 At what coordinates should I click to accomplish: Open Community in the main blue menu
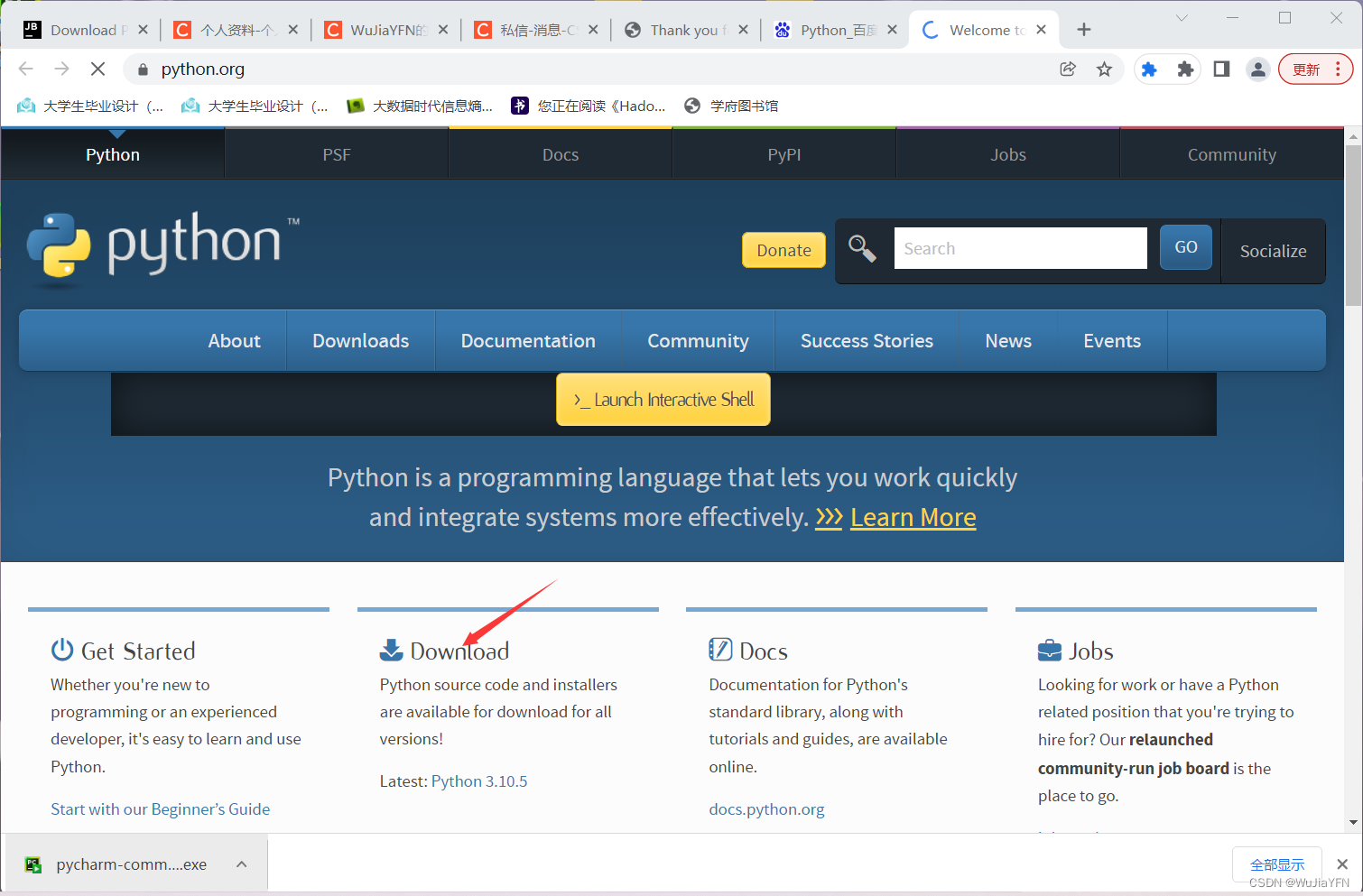[x=698, y=341]
